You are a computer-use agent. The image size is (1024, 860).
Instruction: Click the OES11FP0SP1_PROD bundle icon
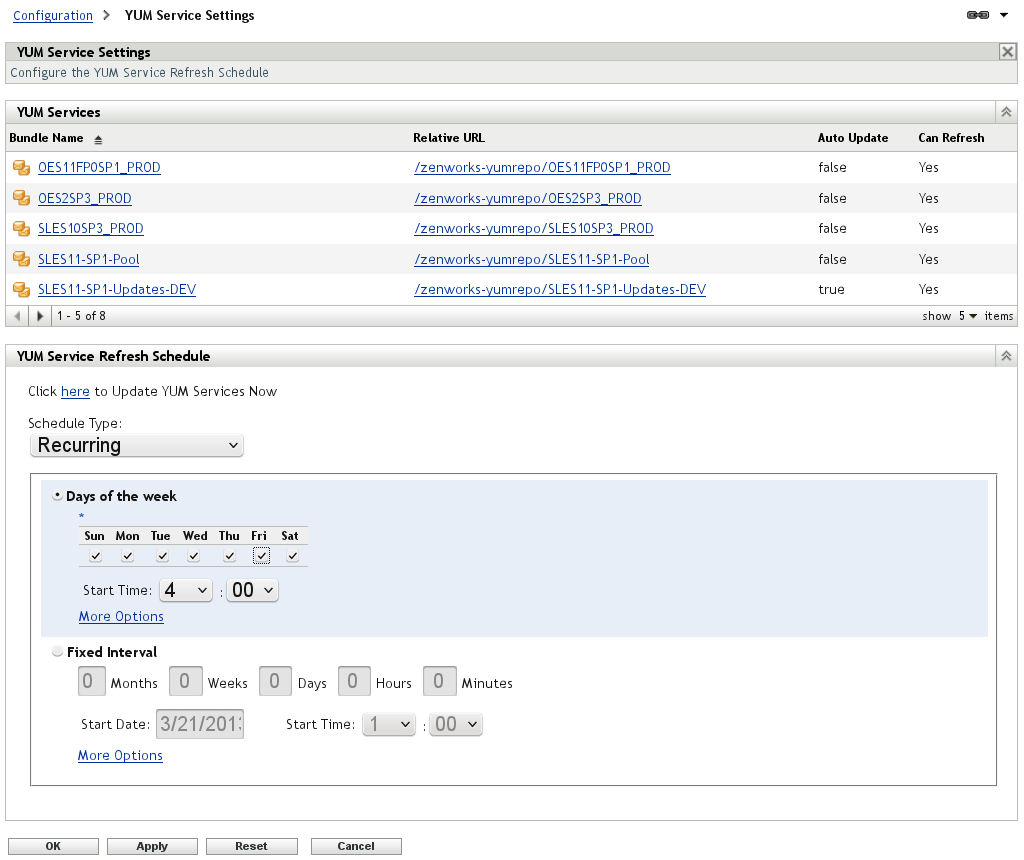(20, 168)
